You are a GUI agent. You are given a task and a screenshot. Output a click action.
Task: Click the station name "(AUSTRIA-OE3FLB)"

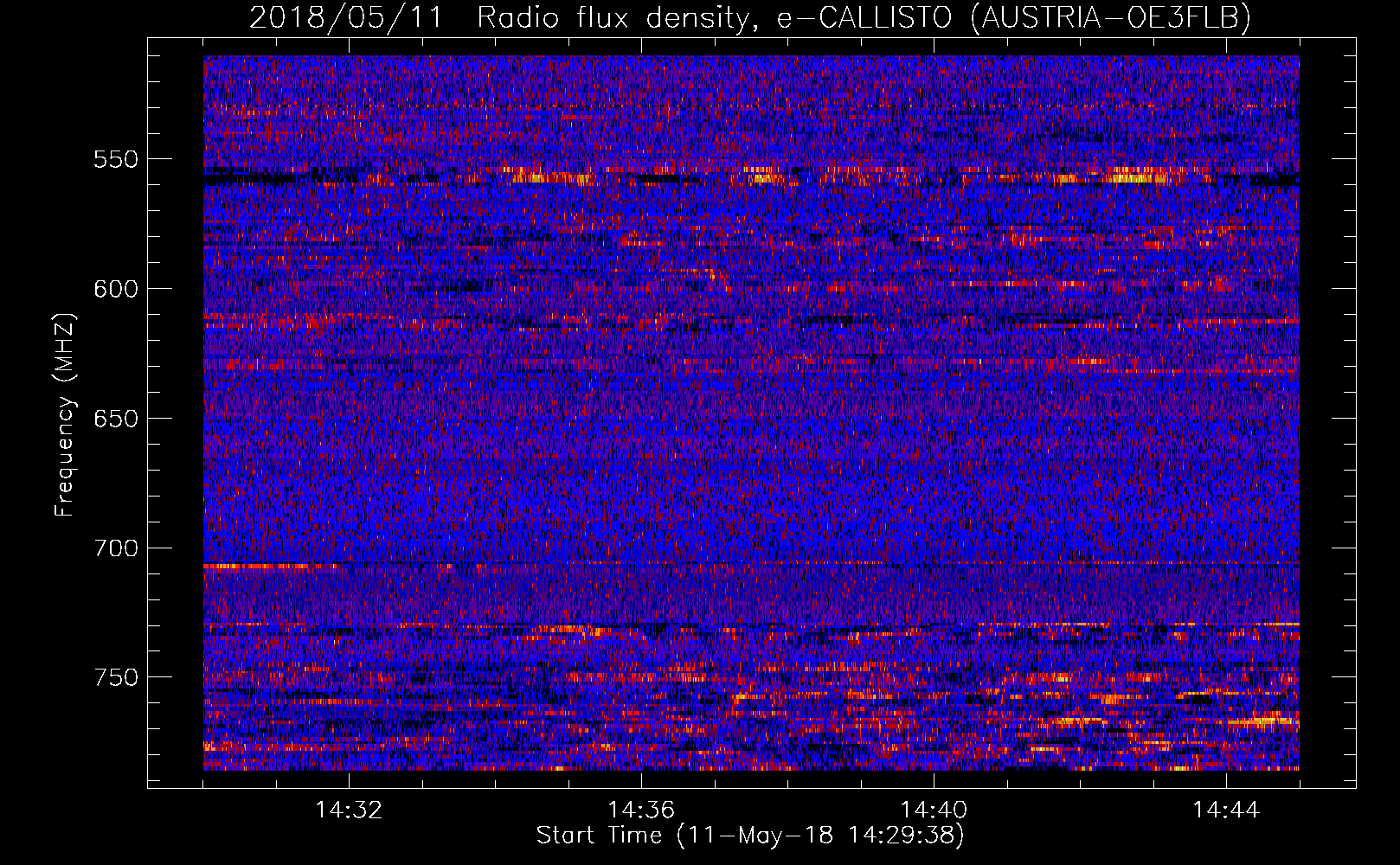[1110, 17]
